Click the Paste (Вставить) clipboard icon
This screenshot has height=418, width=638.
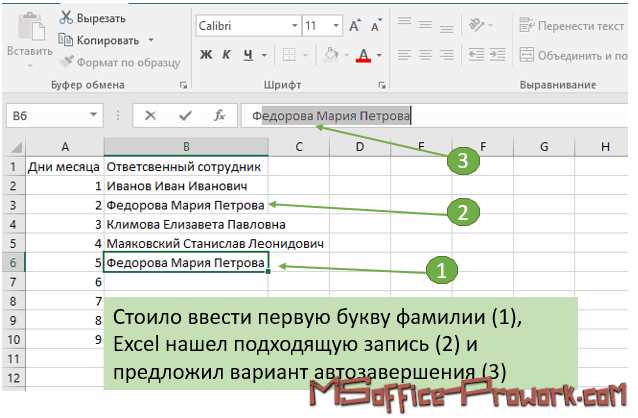coord(31,27)
